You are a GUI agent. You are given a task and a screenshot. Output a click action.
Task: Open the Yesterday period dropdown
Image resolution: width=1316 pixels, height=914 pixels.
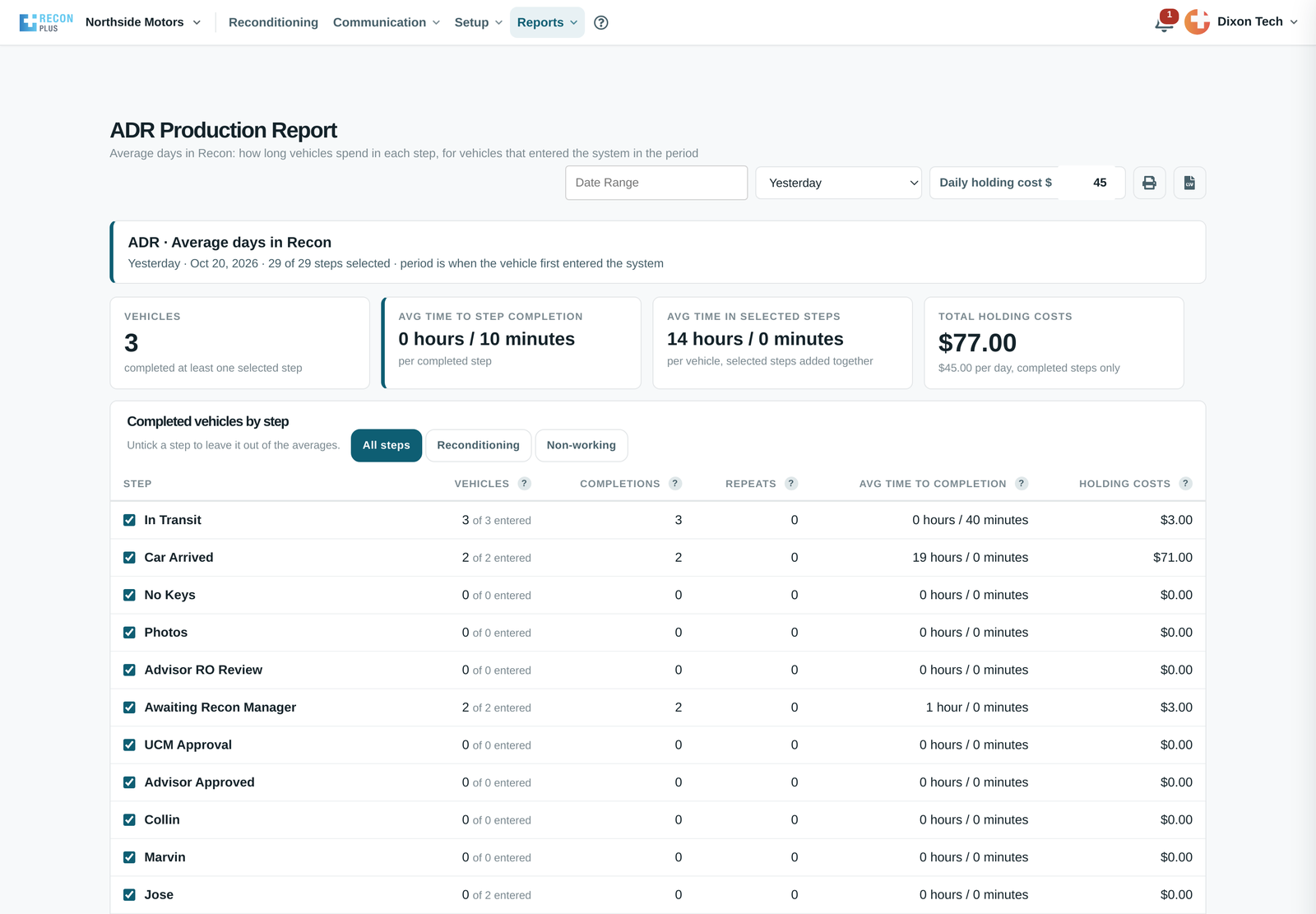point(839,183)
